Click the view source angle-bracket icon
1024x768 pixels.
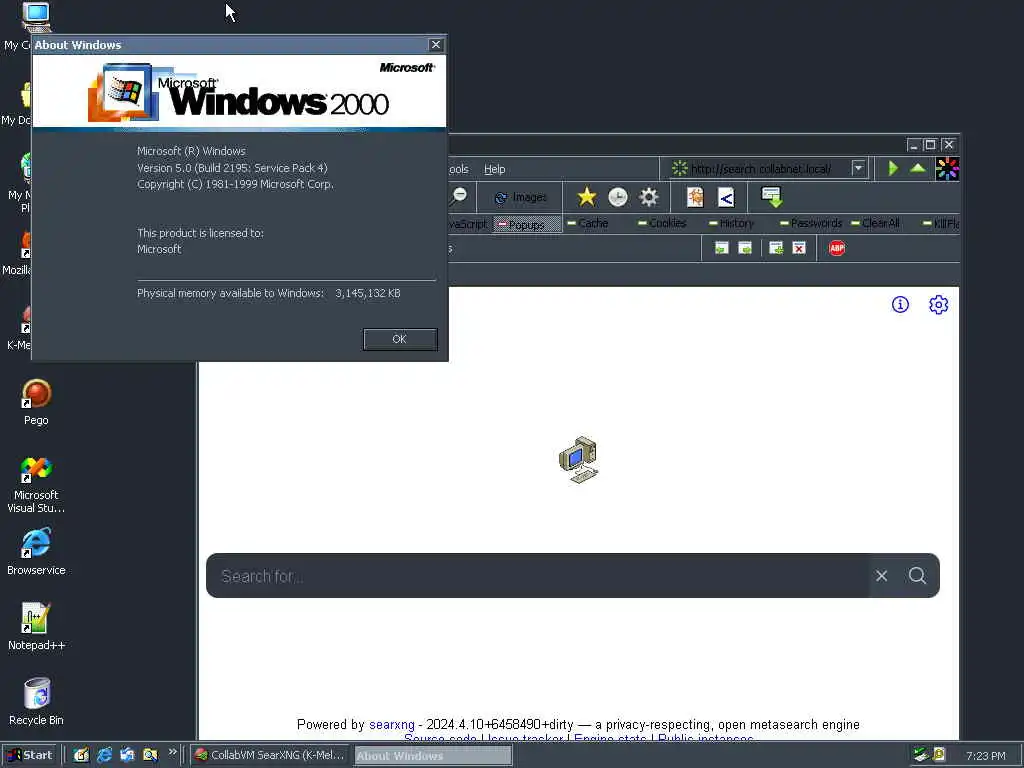pos(726,197)
